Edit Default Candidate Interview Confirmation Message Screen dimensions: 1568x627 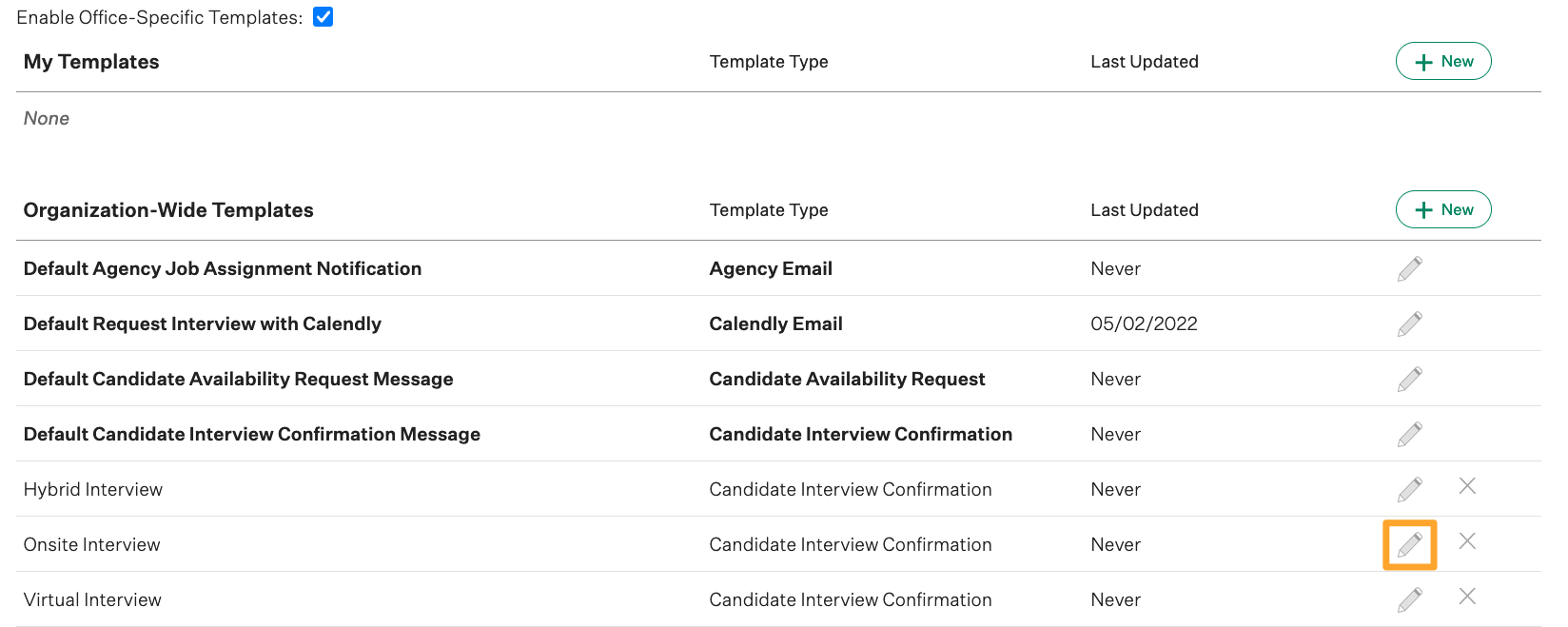pos(1409,435)
